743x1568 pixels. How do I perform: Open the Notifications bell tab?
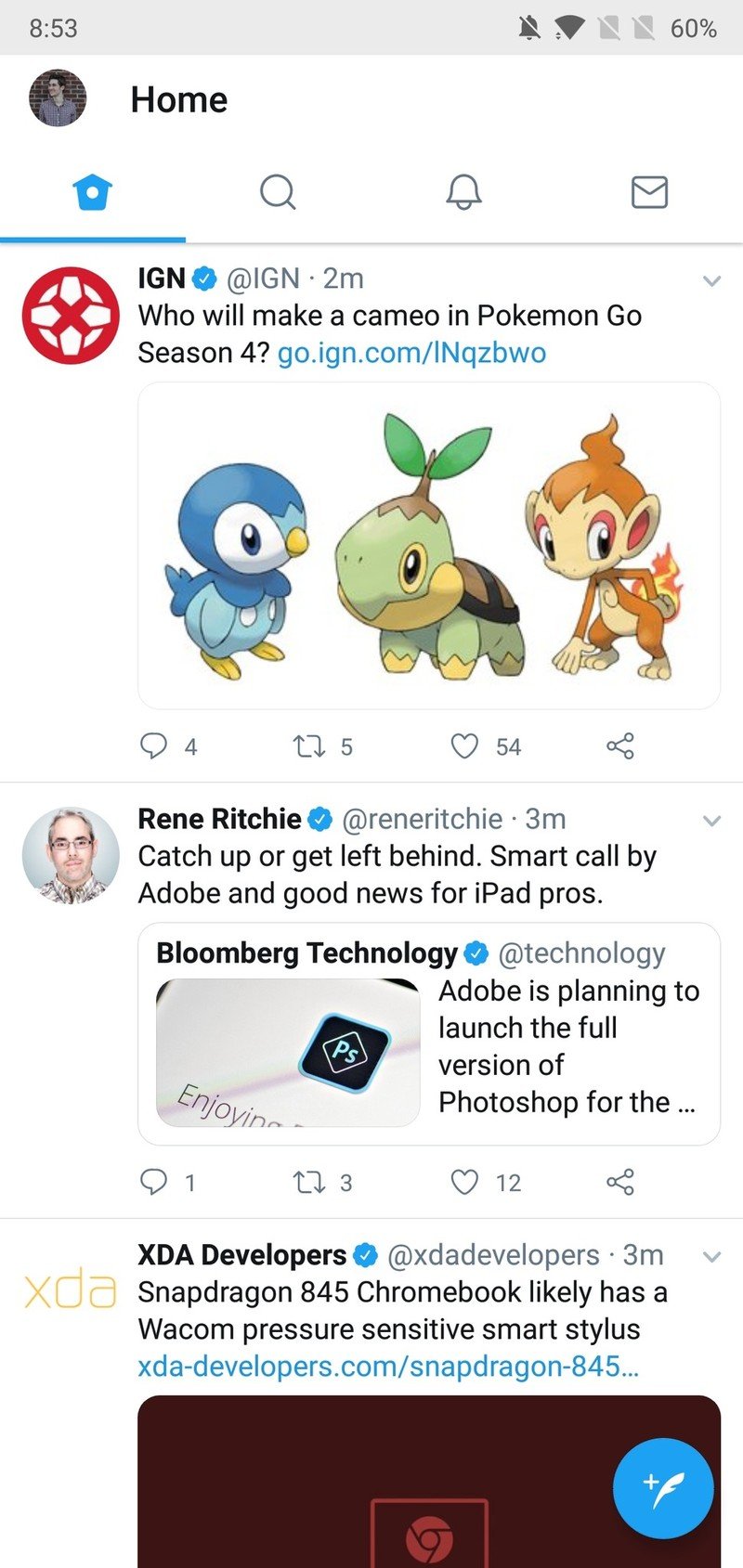(x=463, y=192)
